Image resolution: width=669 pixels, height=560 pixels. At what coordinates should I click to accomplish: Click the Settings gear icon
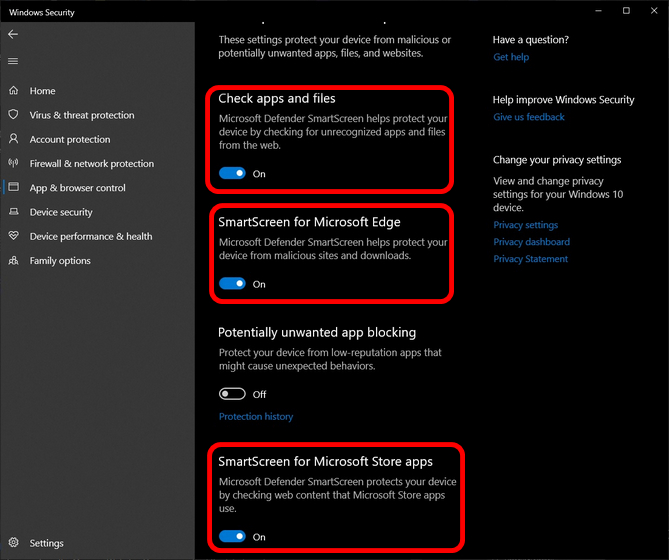14,542
